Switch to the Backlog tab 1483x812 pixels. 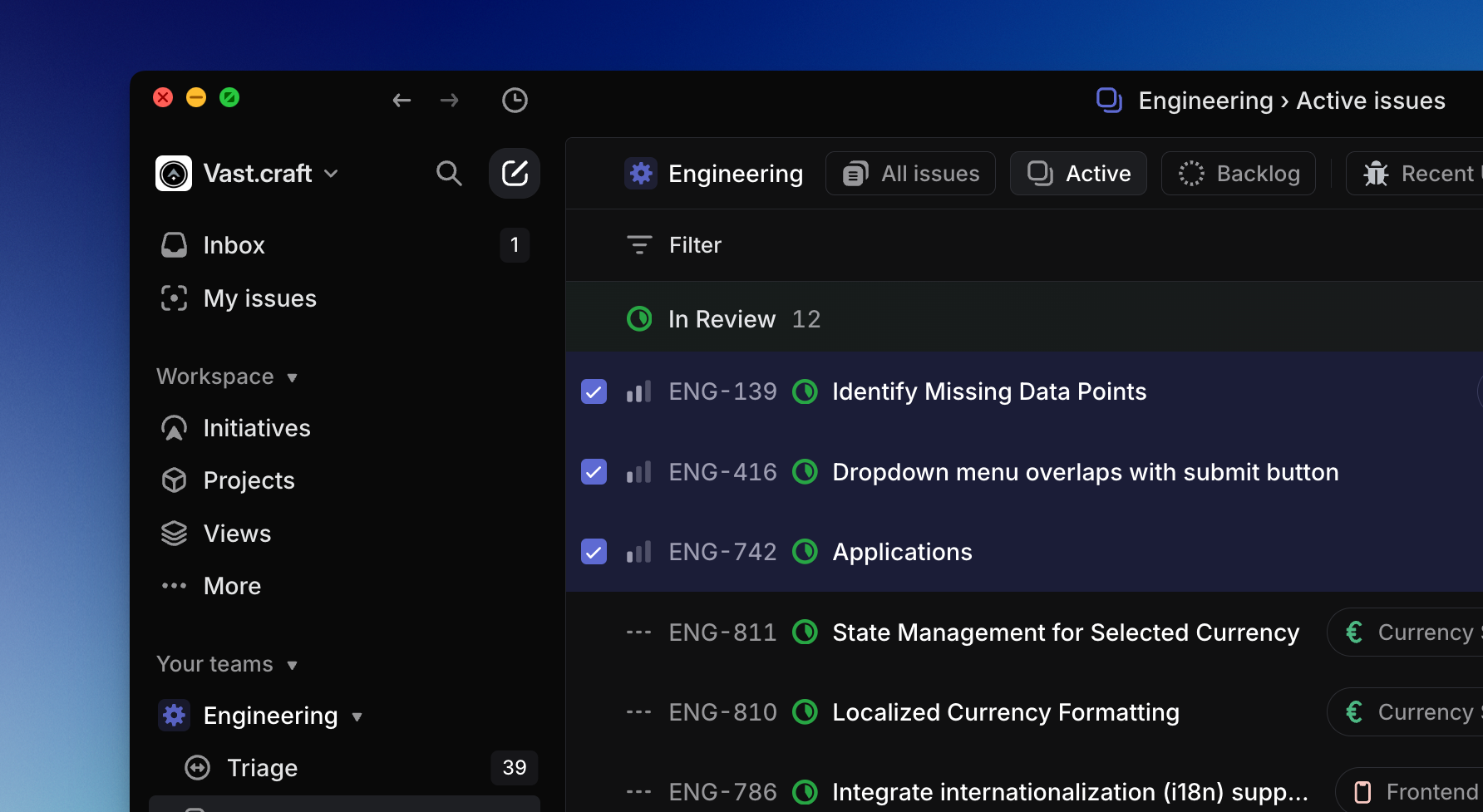[1239, 174]
